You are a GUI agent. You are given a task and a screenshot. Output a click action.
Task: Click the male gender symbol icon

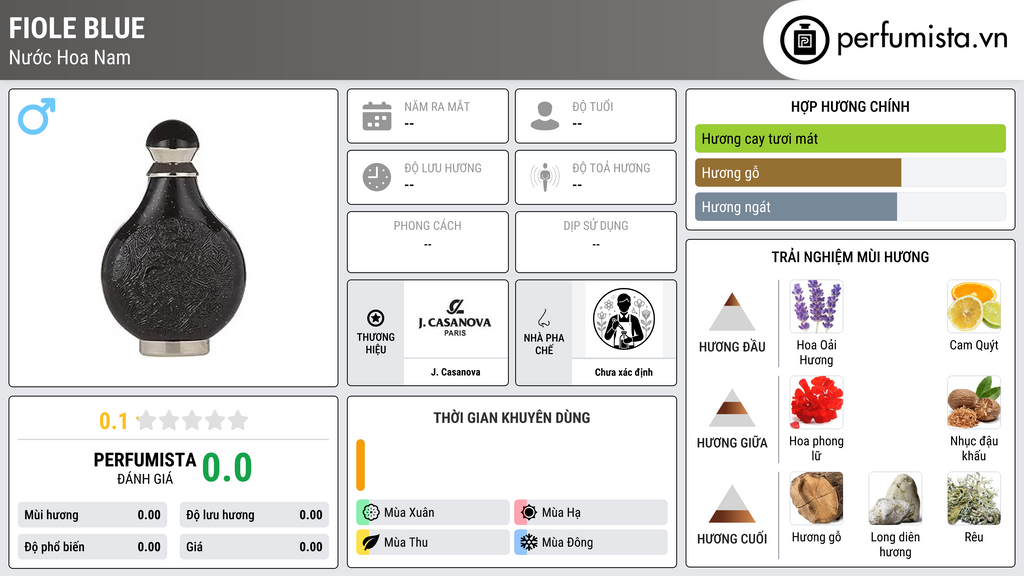click(x=37, y=116)
